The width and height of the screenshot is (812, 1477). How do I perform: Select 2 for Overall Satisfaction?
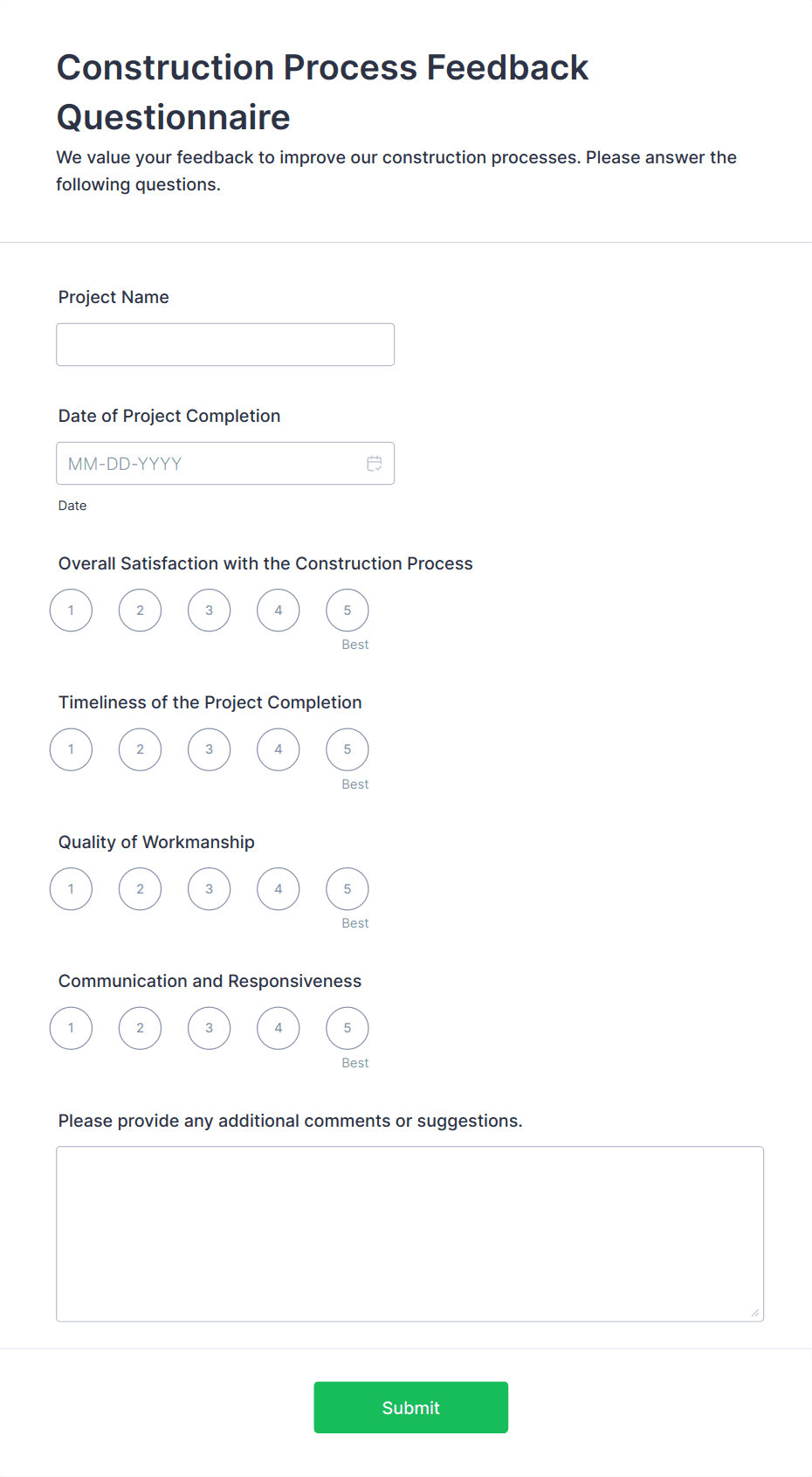tap(141, 611)
